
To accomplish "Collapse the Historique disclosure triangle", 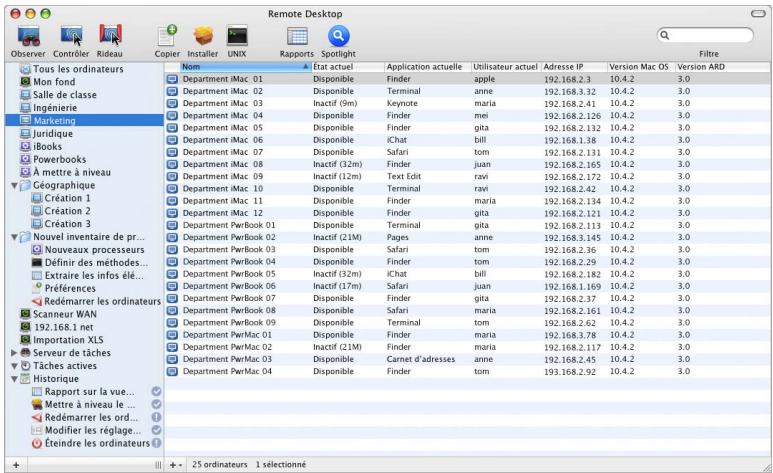I will [x=14, y=379].
